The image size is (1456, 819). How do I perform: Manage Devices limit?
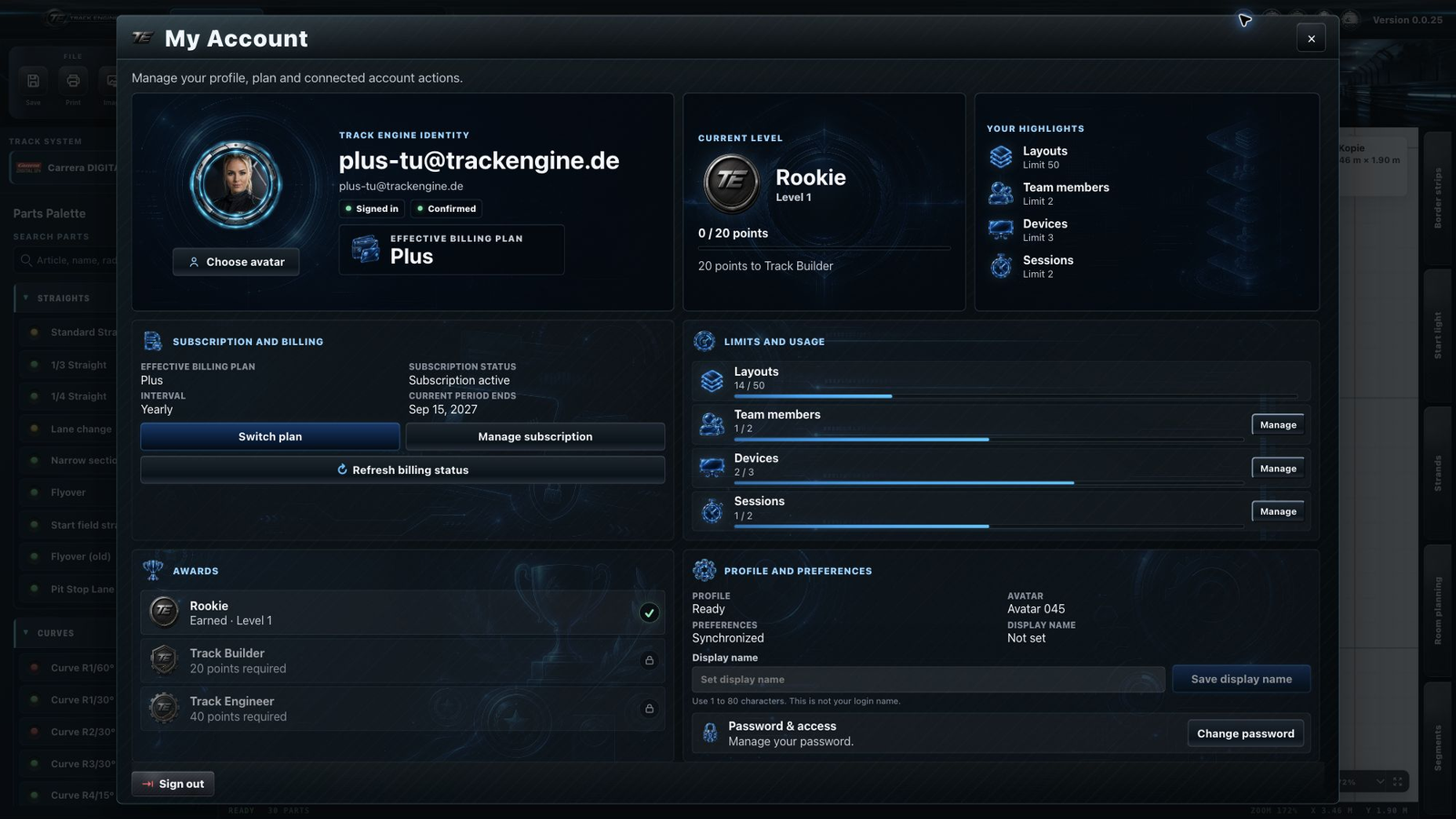click(1278, 469)
